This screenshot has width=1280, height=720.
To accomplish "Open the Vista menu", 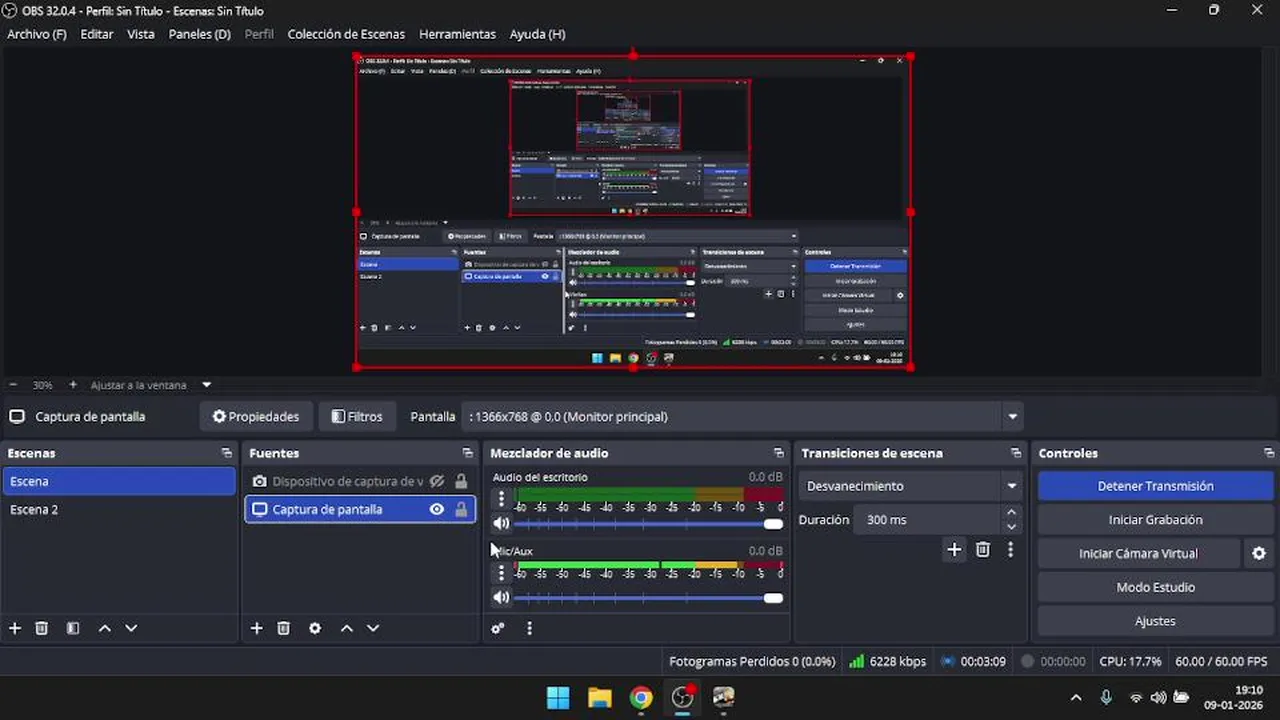I will tap(141, 34).
